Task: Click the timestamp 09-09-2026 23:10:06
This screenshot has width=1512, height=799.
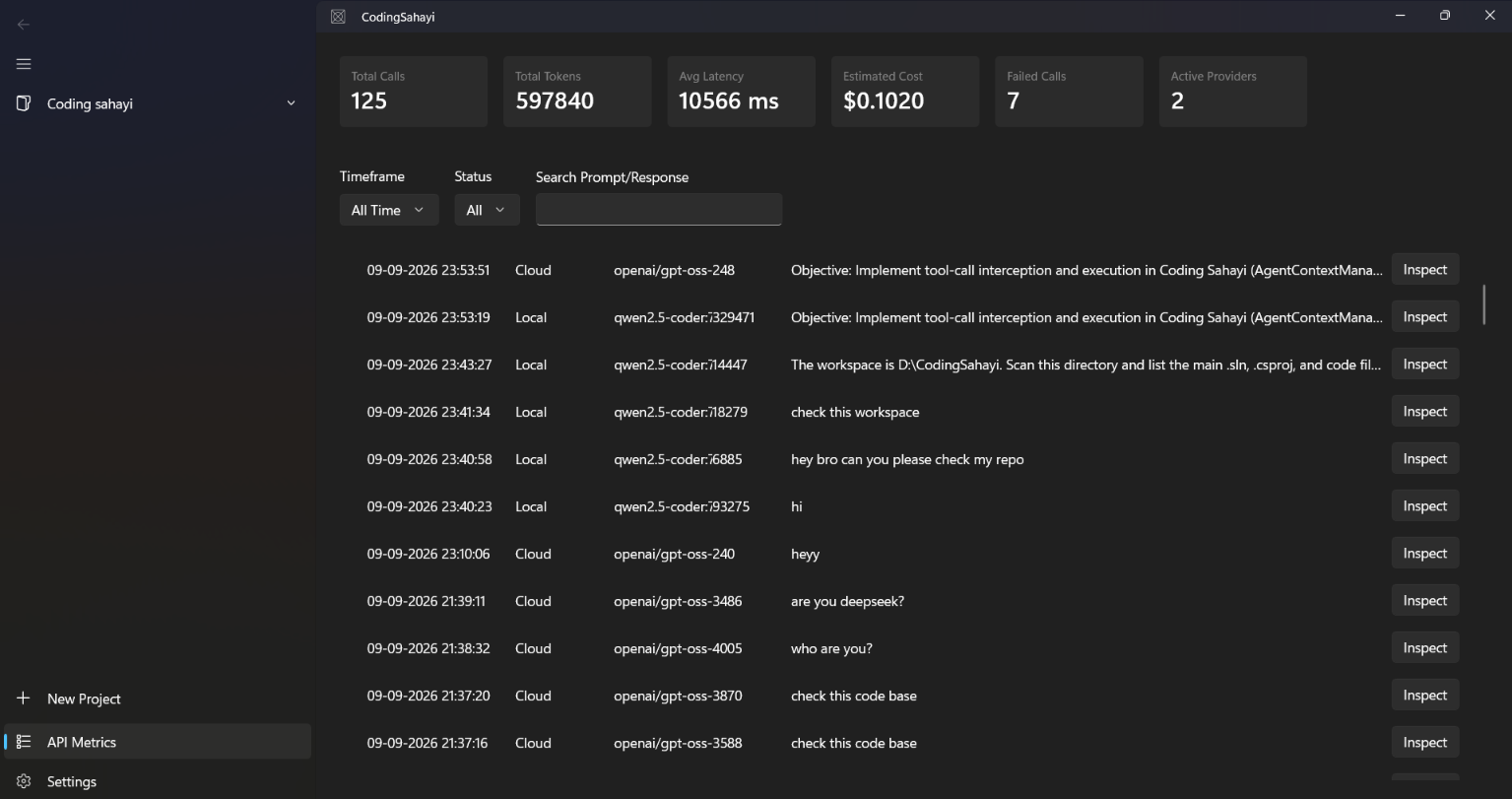Action: click(x=428, y=554)
